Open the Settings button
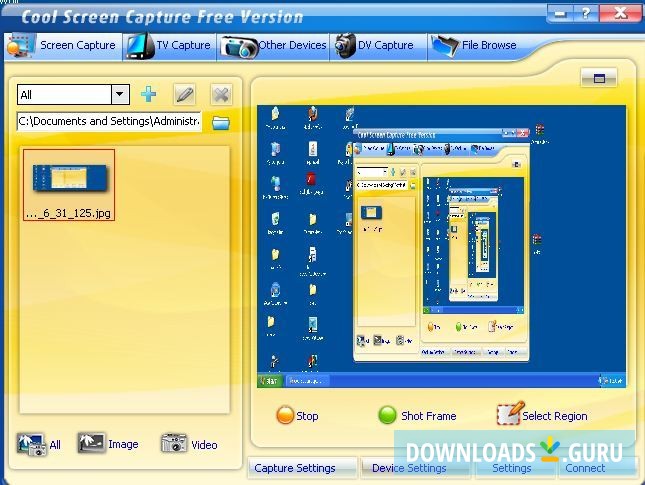This screenshot has width=645, height=485. 516,468
